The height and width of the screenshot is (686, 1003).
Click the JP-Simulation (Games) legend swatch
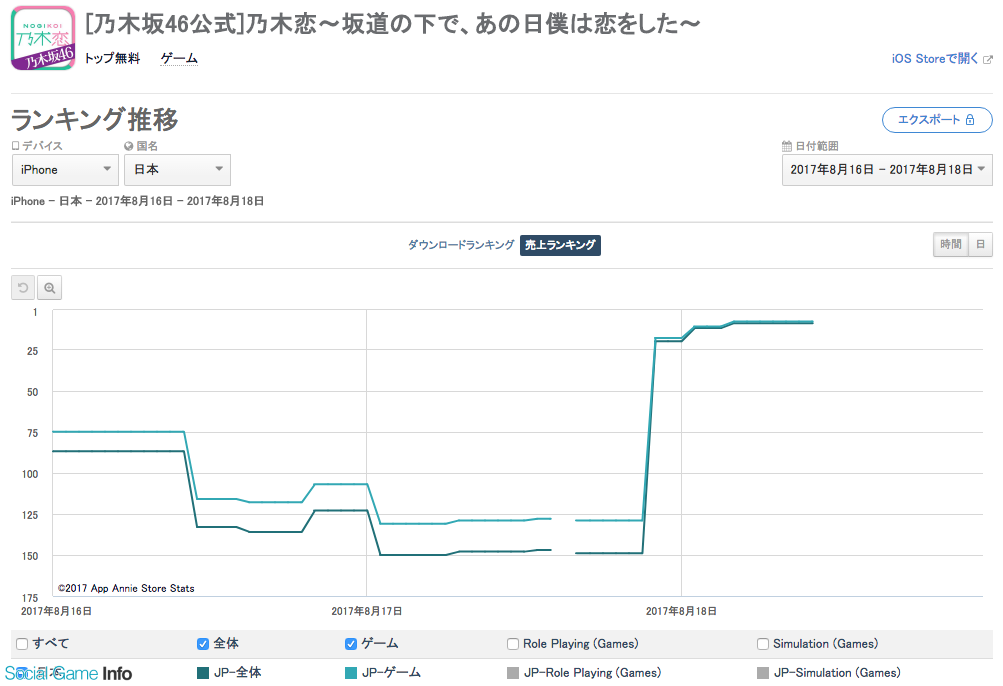point(762,673)
